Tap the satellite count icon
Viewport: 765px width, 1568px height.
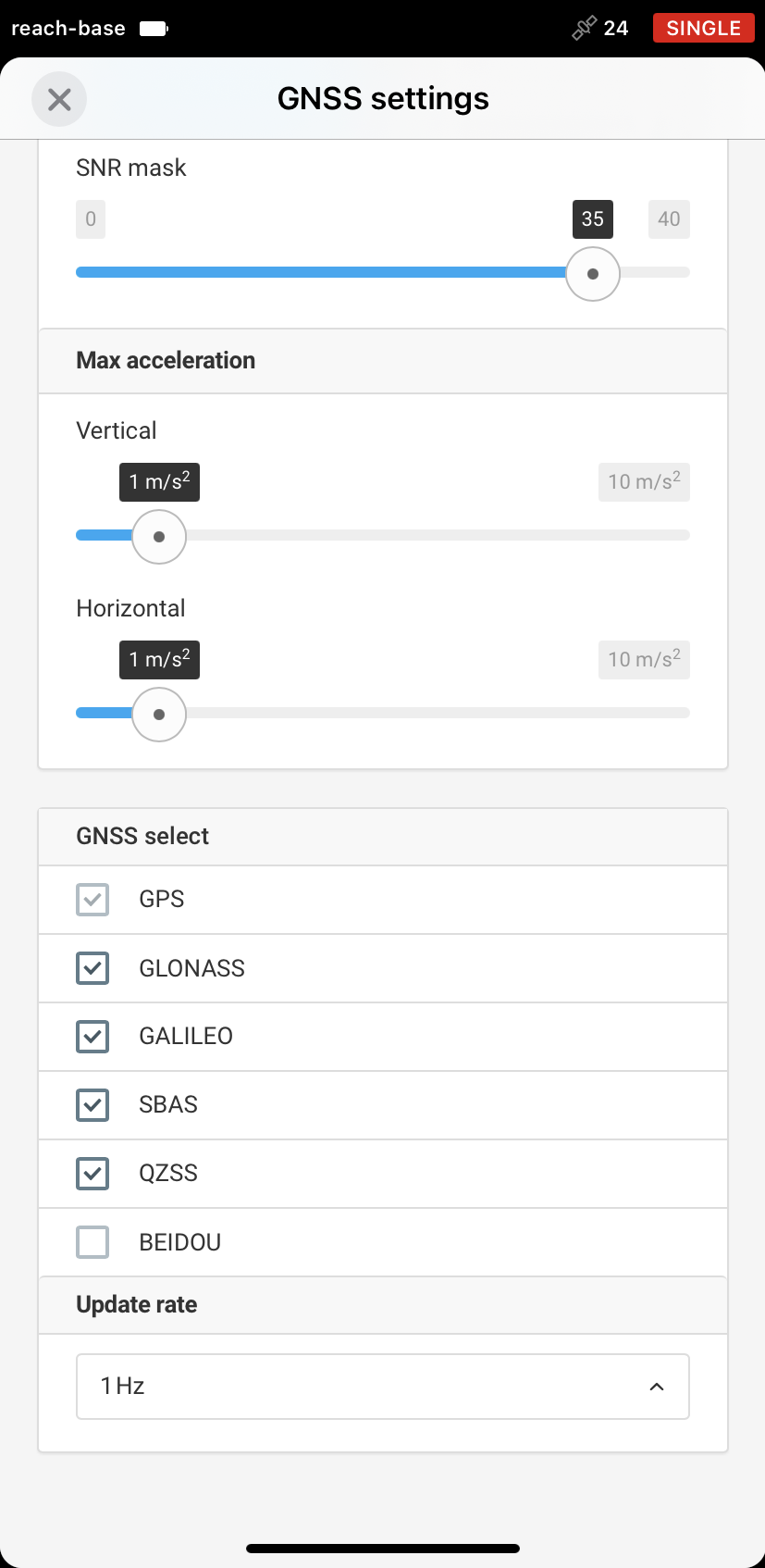click(x=584, y=29)
